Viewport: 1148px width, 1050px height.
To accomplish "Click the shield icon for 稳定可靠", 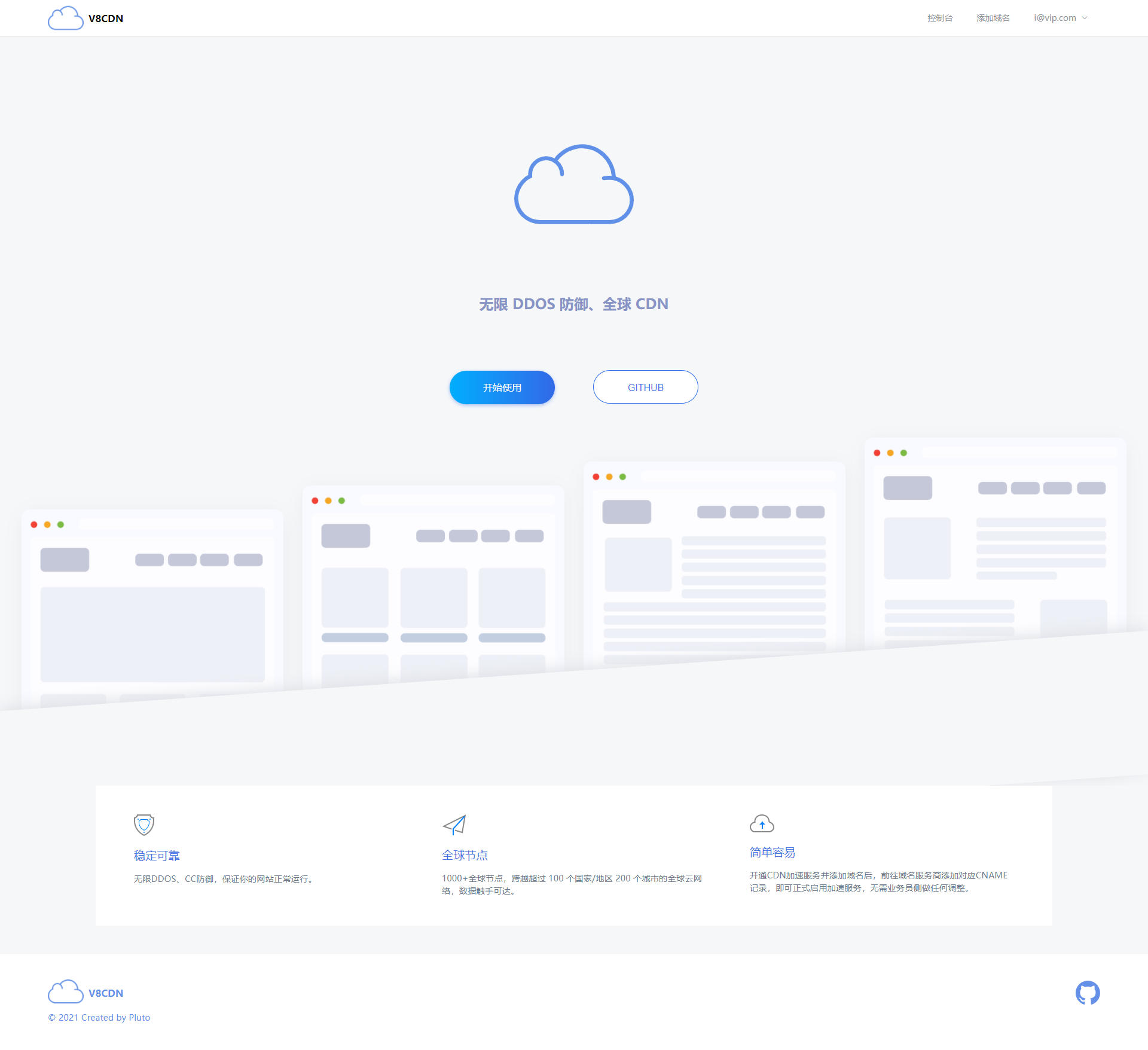I will [144, 825].
